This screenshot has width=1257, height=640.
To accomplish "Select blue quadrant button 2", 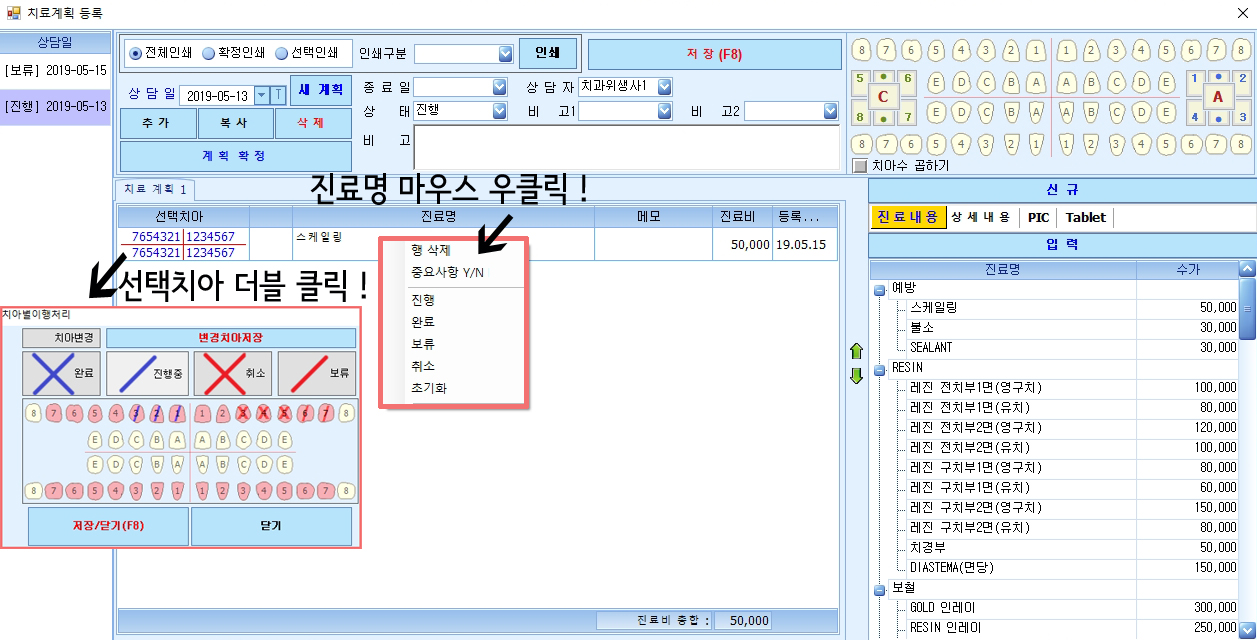I will click(x=1242, y=78).
